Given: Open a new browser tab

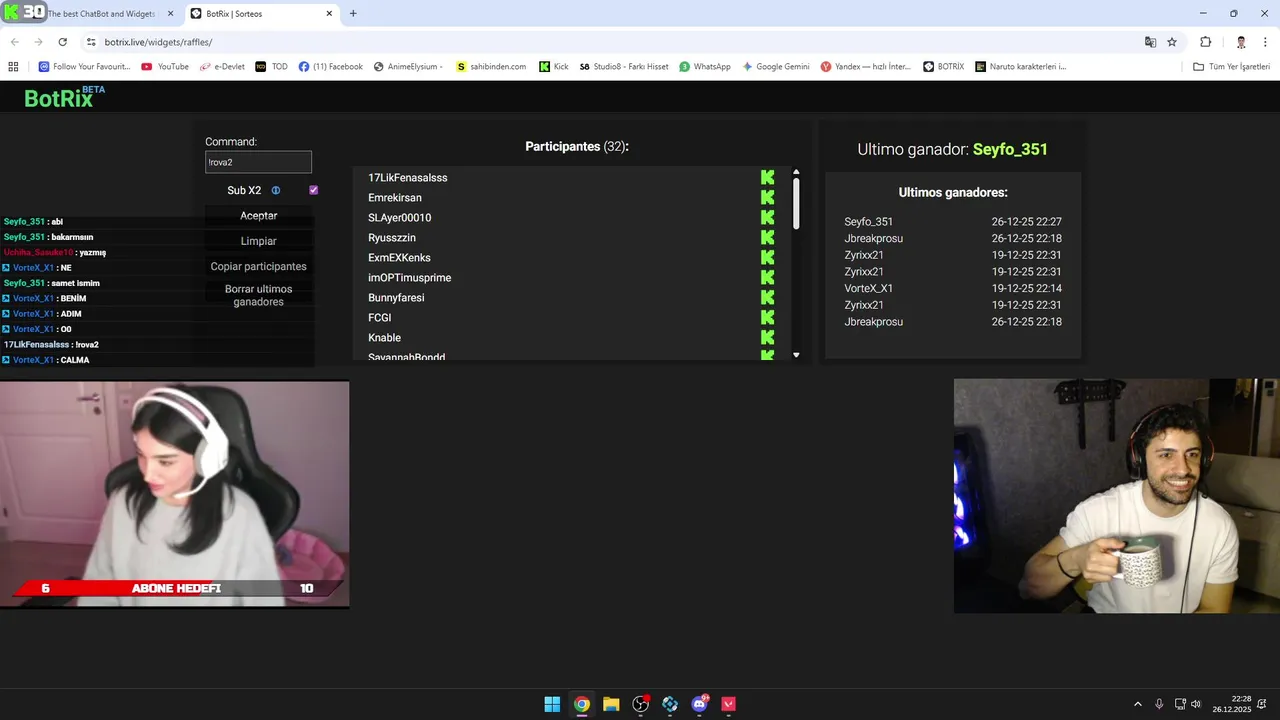Looking at the screenshot, I should [353, 13].
